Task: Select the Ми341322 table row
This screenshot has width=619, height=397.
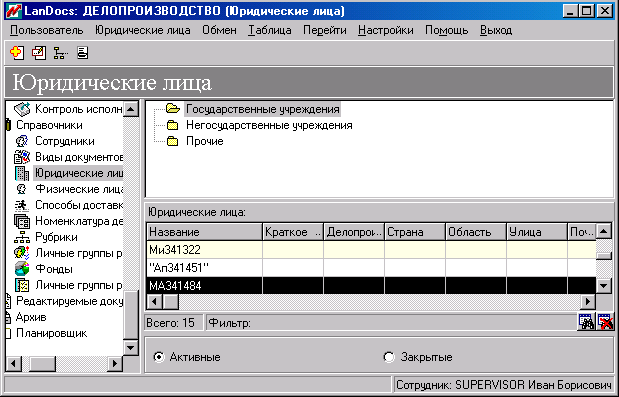Action: pos(371,249)
